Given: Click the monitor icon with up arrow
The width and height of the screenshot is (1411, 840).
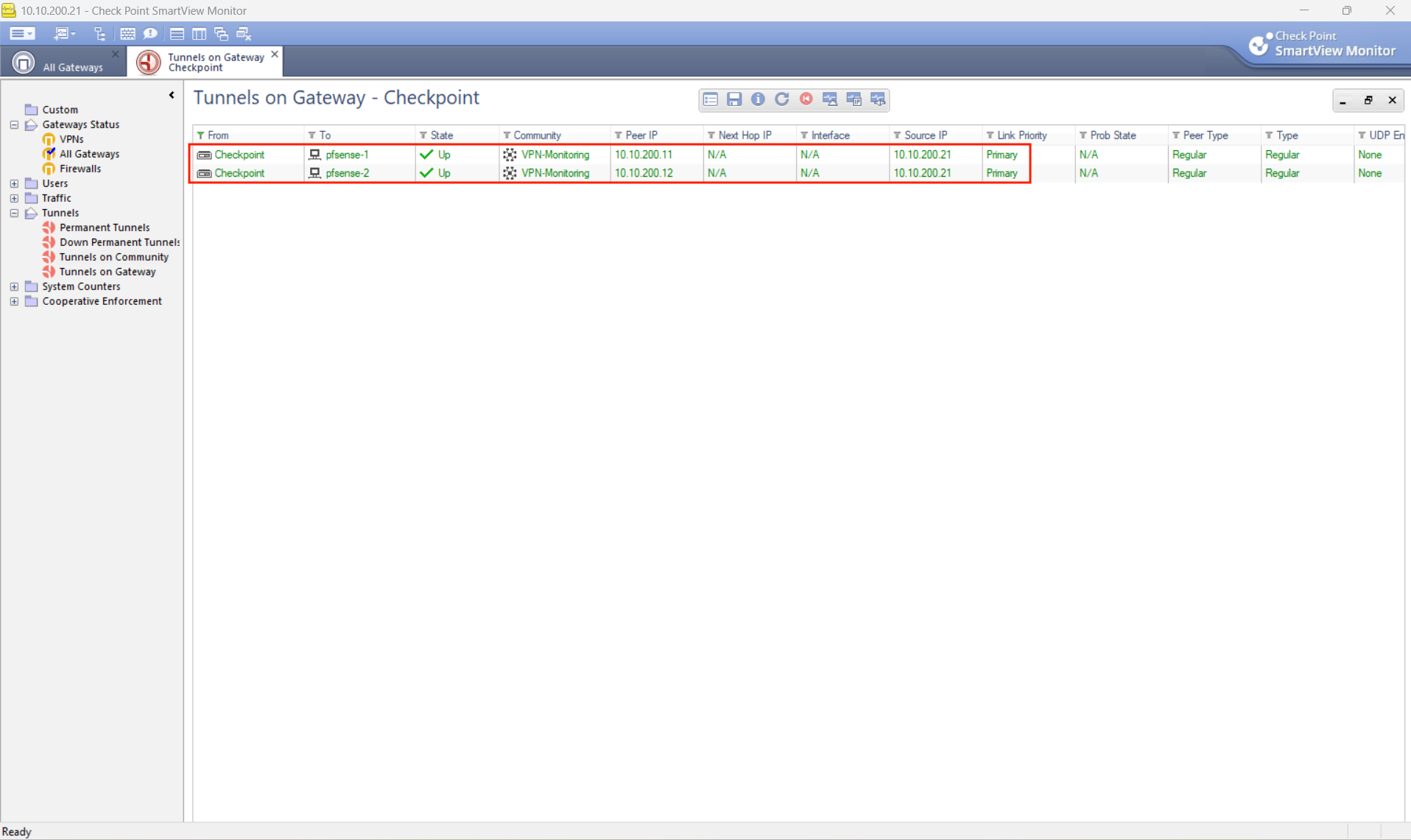Looking at the screenshot, I should click(x=830, y=99).
